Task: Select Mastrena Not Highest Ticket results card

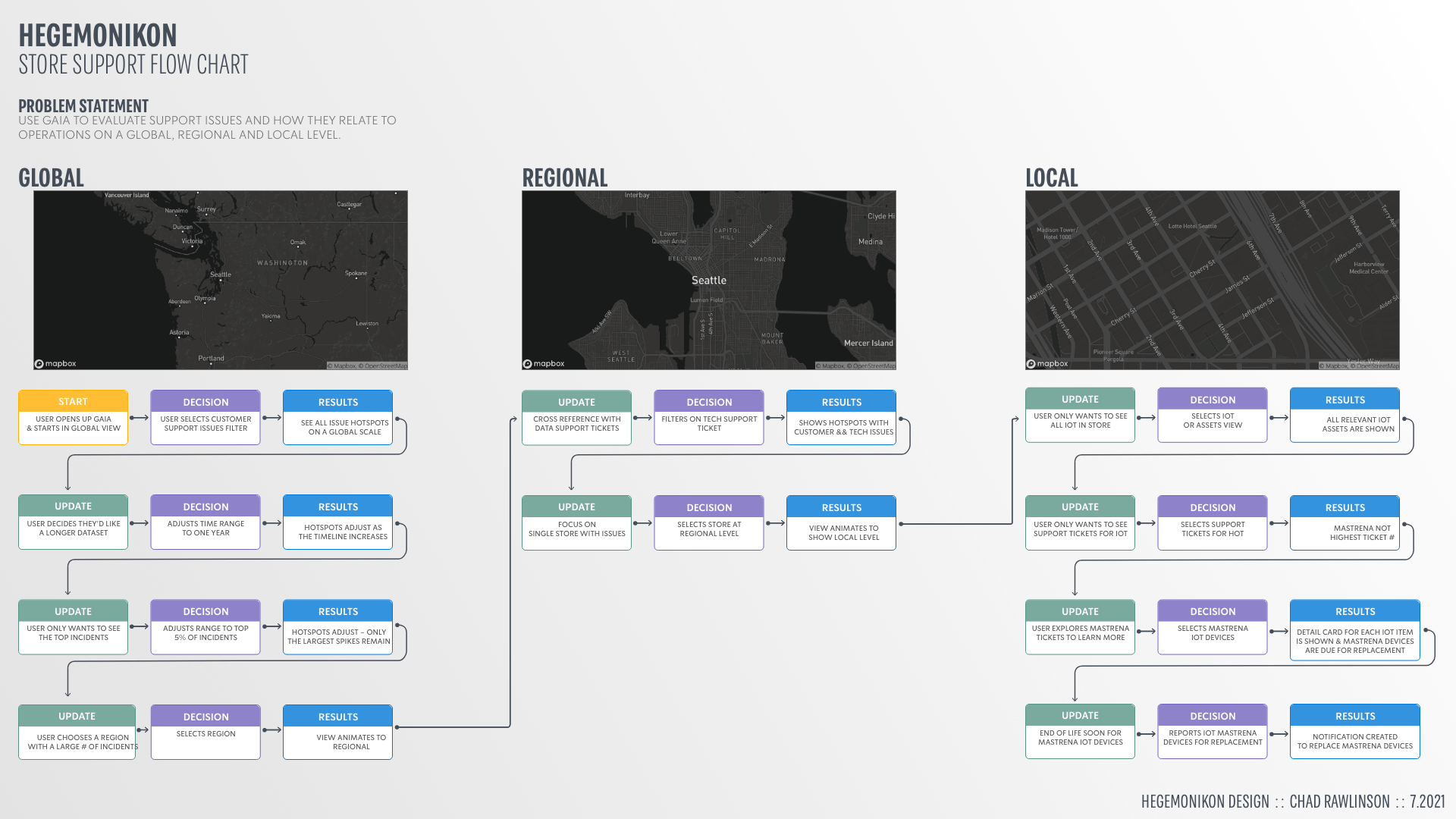Action: 1345,523
